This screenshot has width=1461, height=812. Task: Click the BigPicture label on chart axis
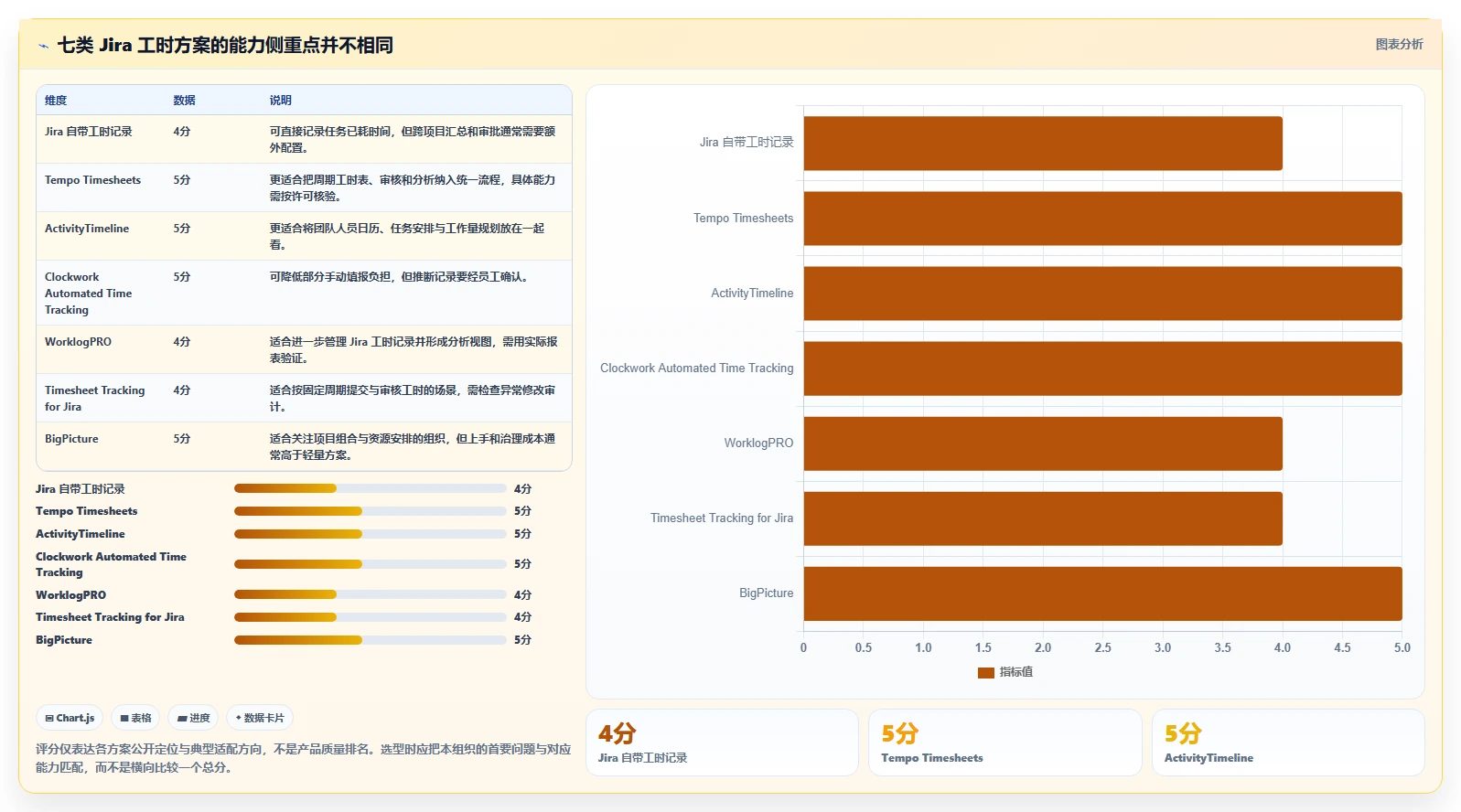(x=767, y=593)
